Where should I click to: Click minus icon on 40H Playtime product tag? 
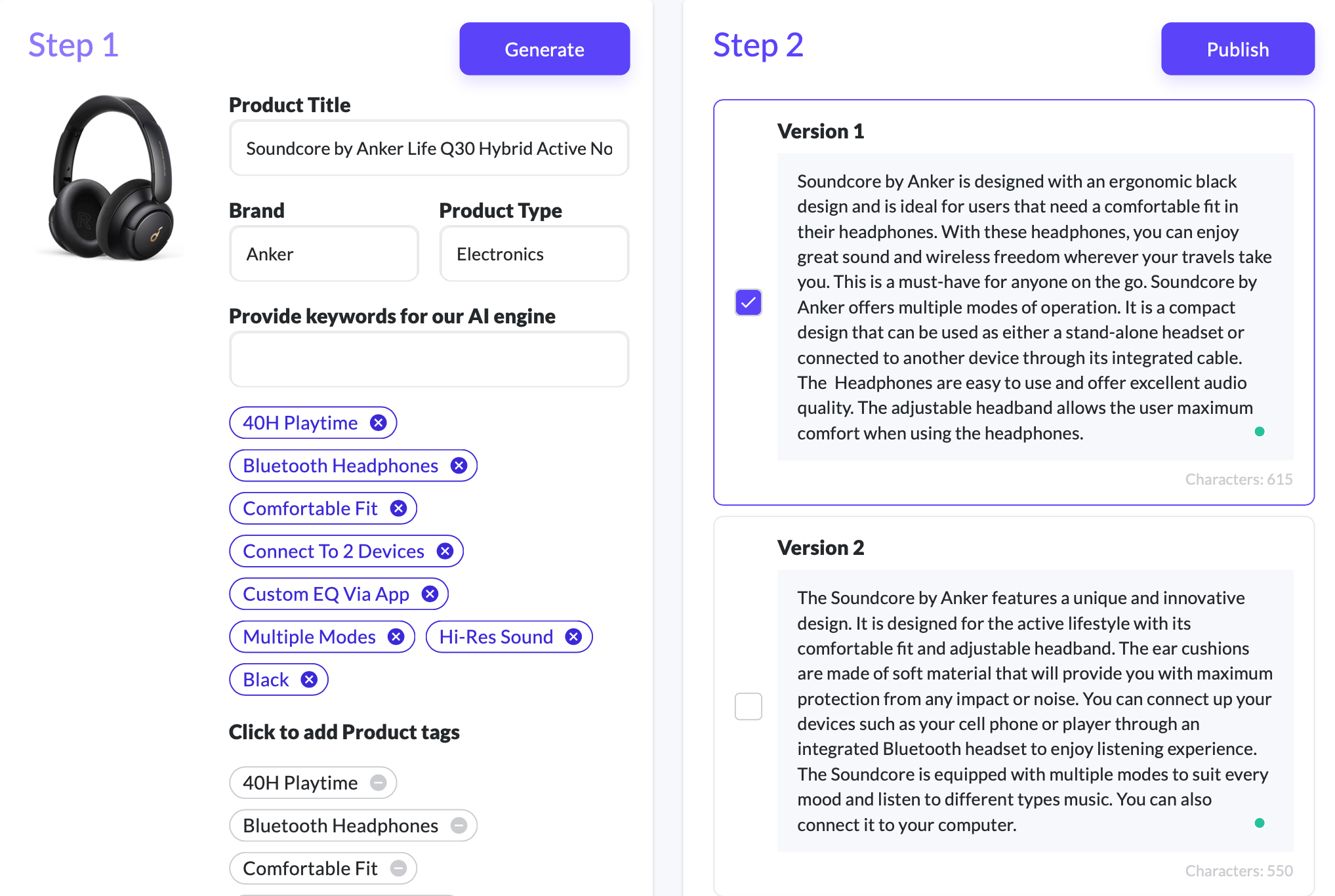[379, 783]
